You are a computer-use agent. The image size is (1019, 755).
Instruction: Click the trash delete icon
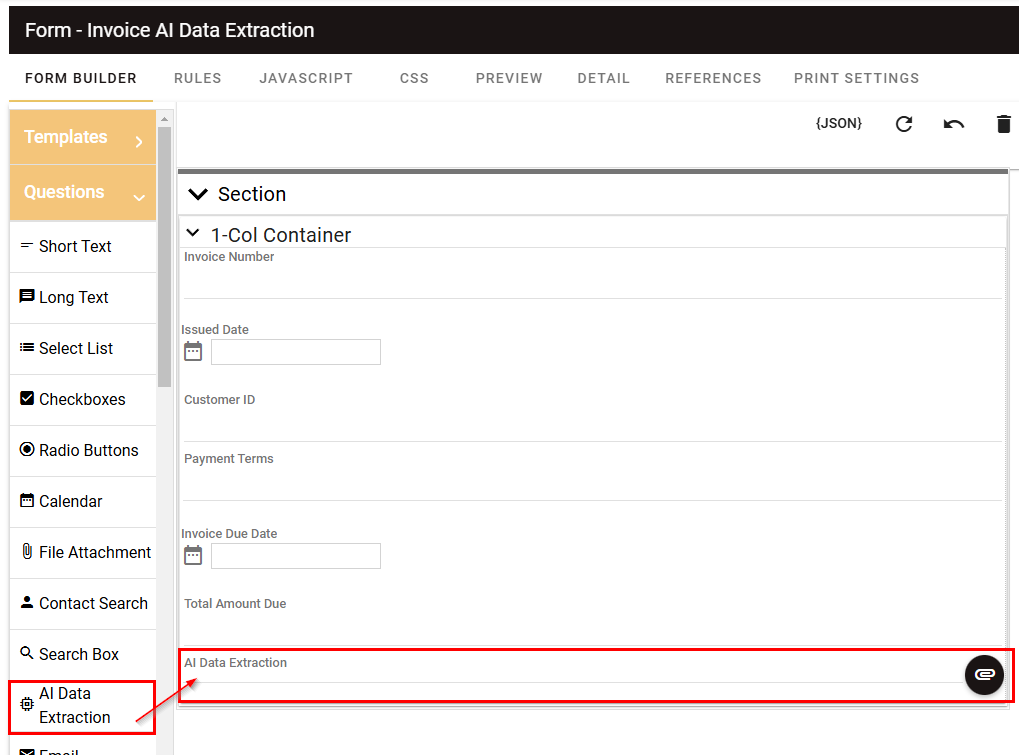(1003, 123)
